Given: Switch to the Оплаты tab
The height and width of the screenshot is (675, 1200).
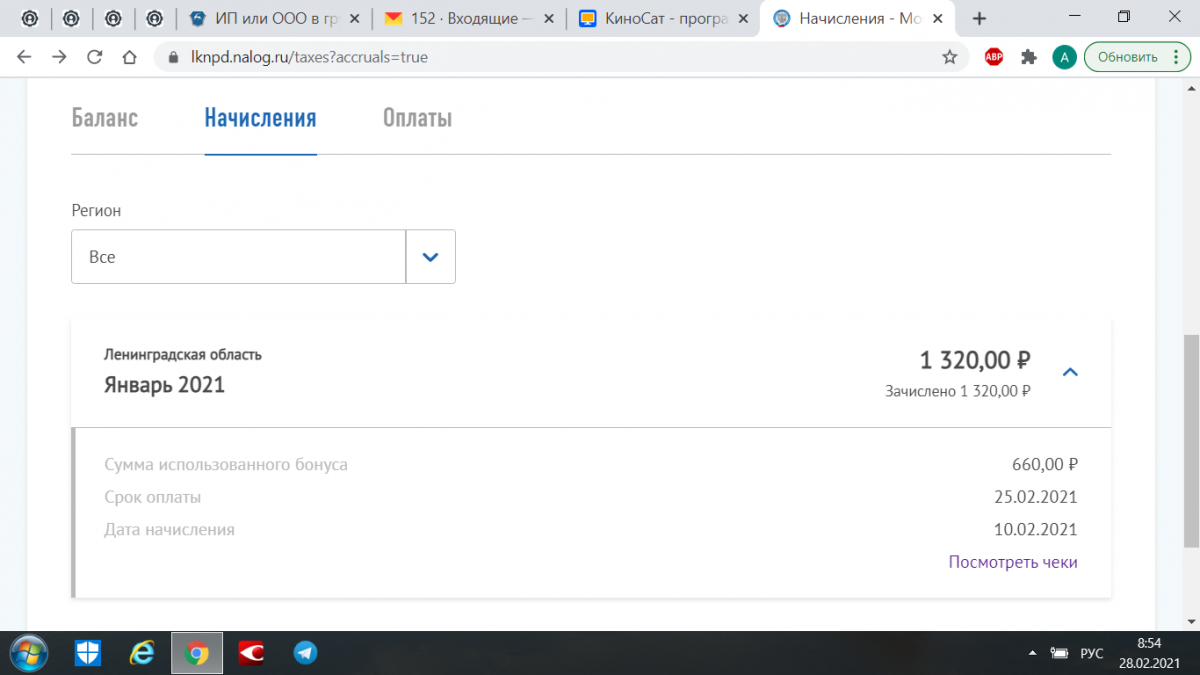Looking at the screenshot, I should (417, 118).
